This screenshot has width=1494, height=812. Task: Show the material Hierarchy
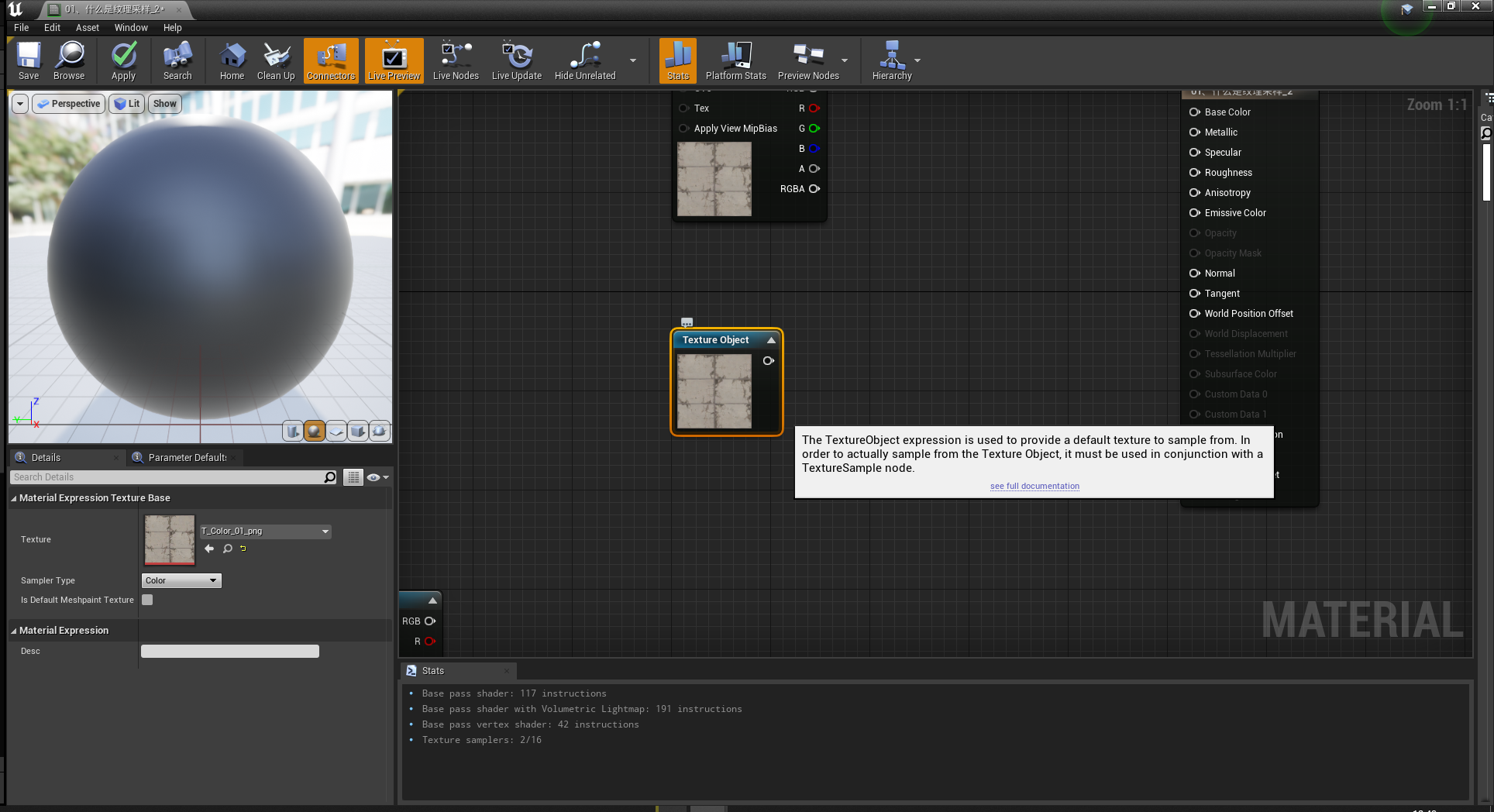(x=891, y=60)
